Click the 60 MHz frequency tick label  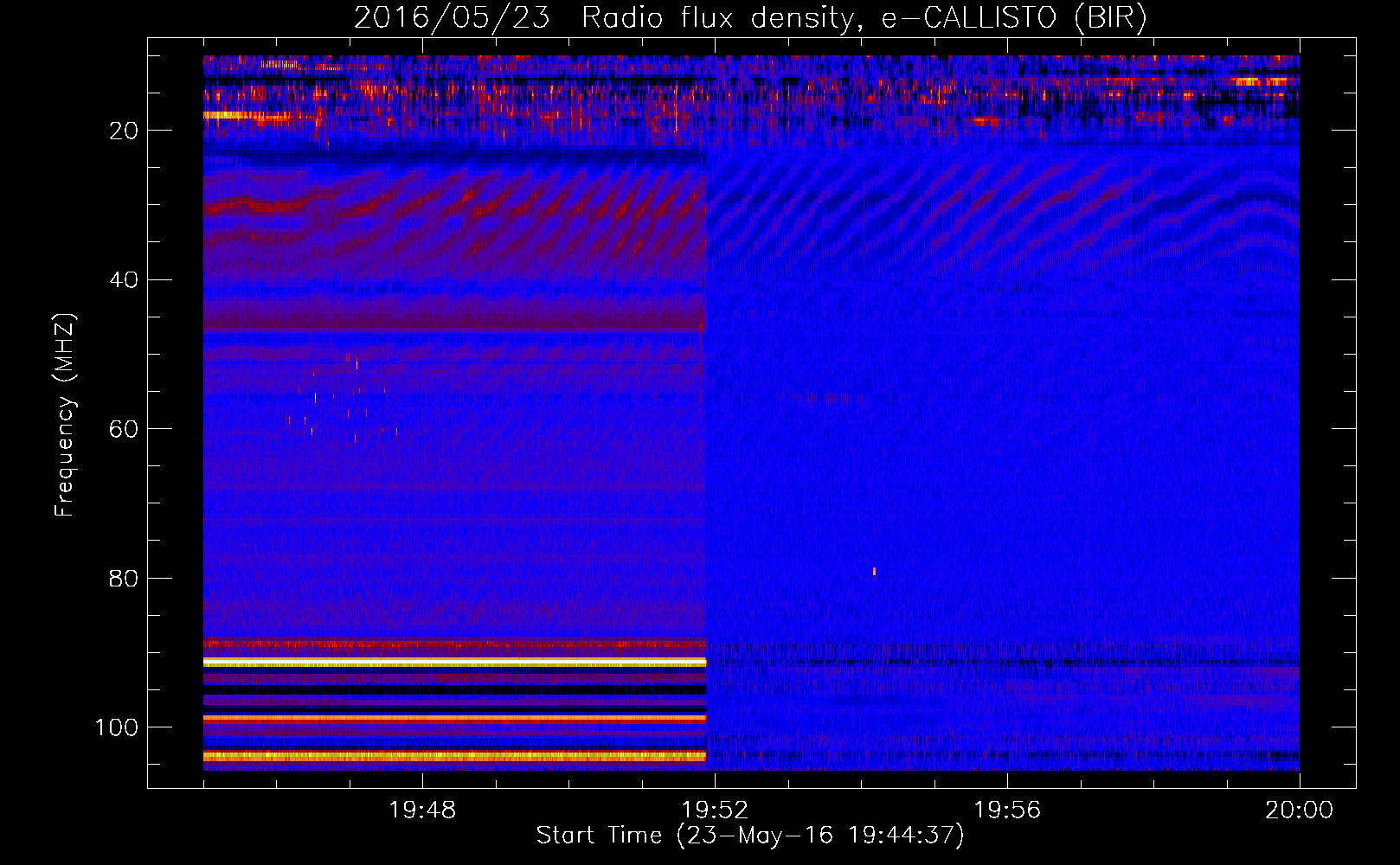tap(124, 429)
